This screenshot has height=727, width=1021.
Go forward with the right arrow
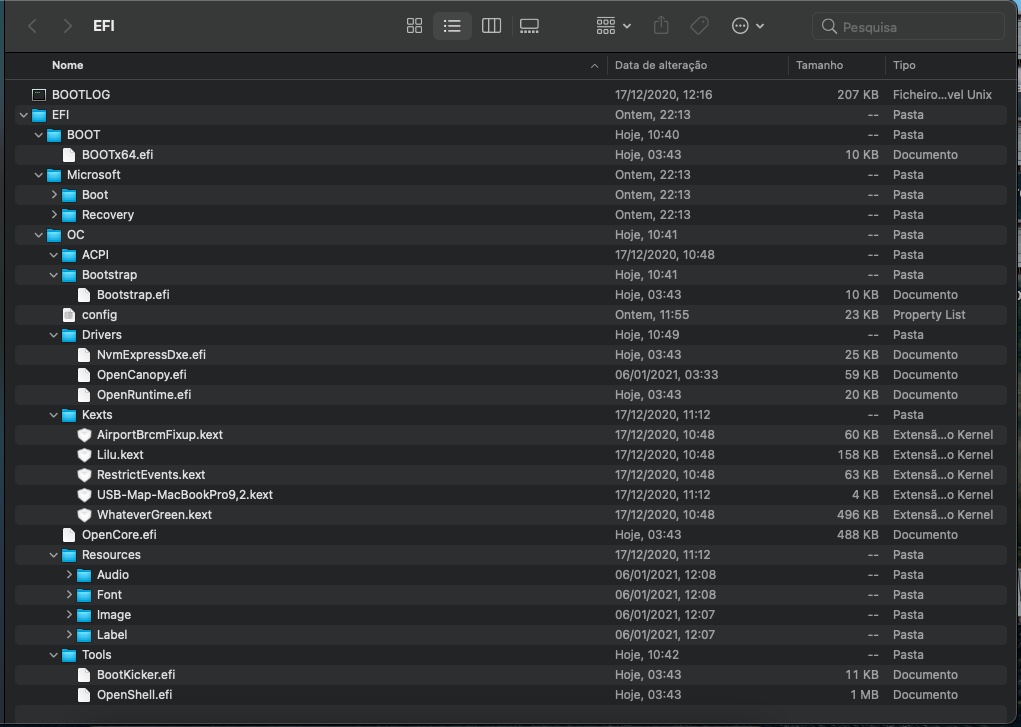pyautogui.click(x=67, y=26)
